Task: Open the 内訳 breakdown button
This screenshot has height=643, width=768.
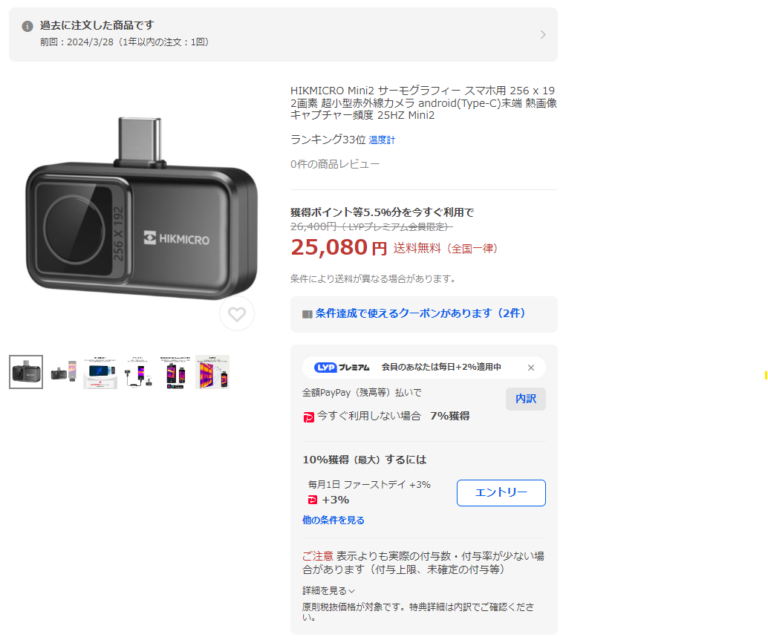Action: tap(526, 399)
